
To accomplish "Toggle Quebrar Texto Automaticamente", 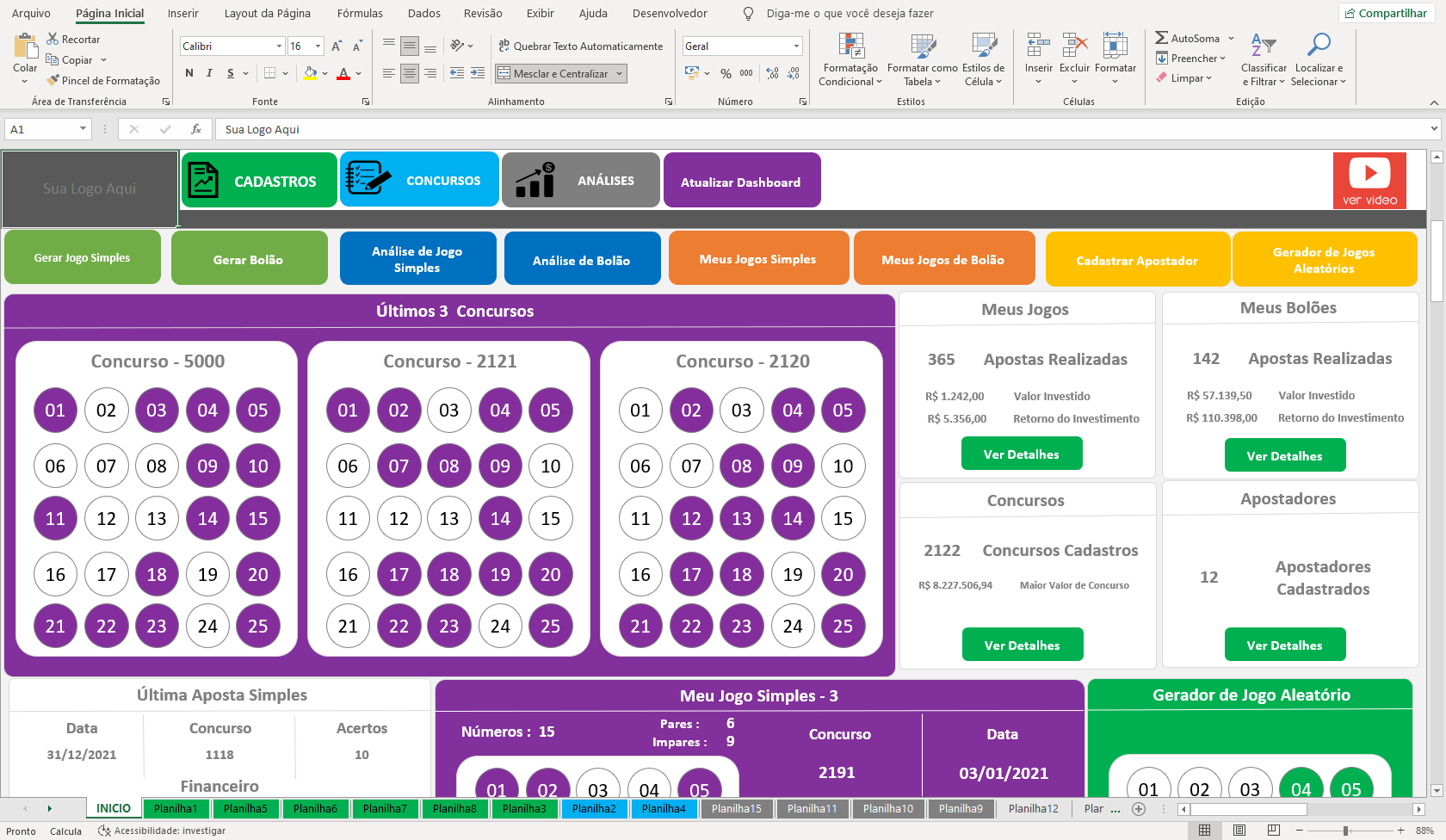I will (580, 46).
